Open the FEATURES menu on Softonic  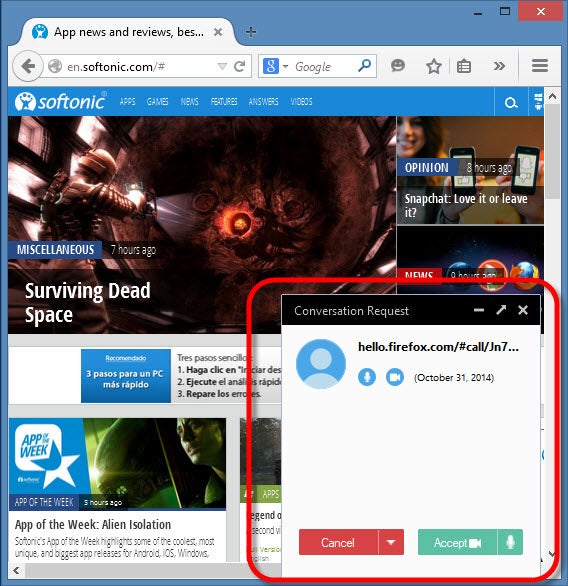[224, 102]
